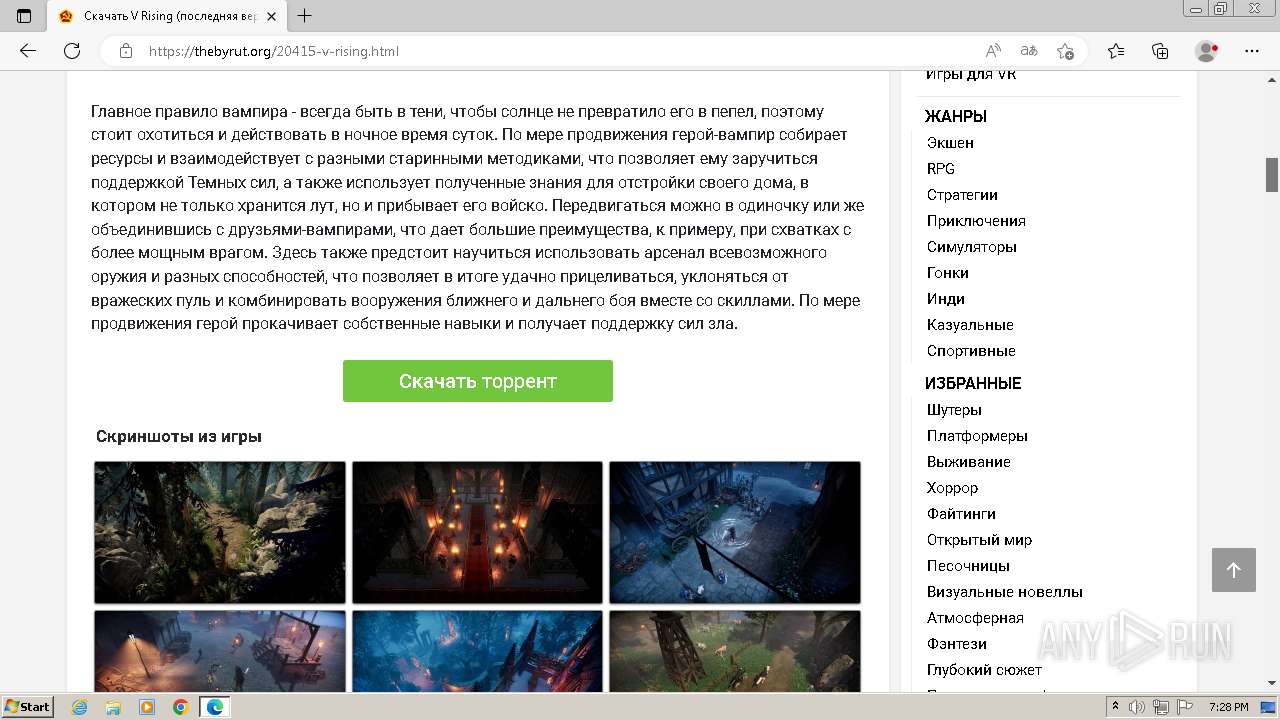Open the Стратегии genre
Image resolution: width=1280 pixels, height=720 pixels.
pyautogui.click(x=962, y=195)
